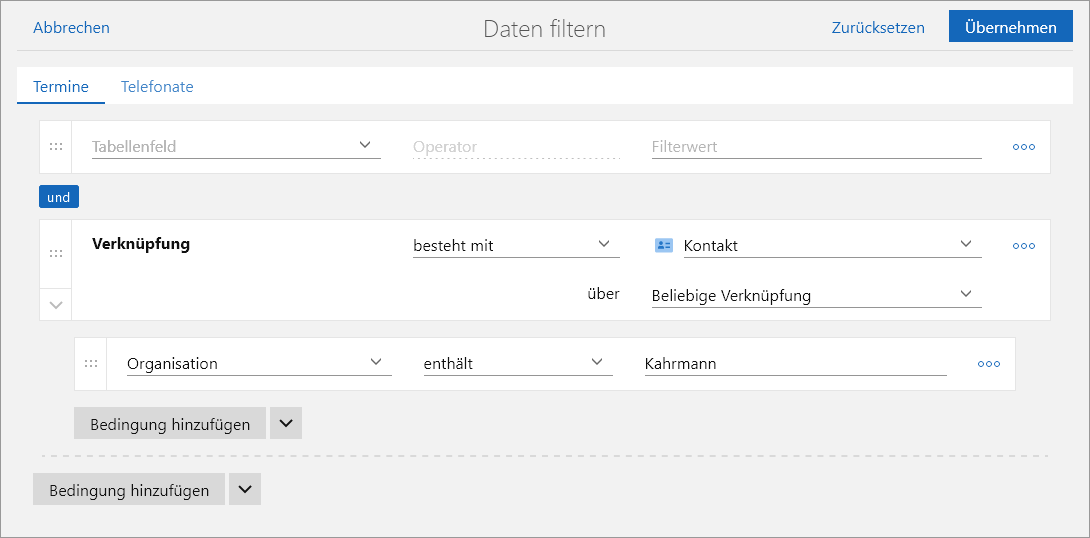
Task: Collapse the Verknüpfung condition group
Action: click(56, 304)
